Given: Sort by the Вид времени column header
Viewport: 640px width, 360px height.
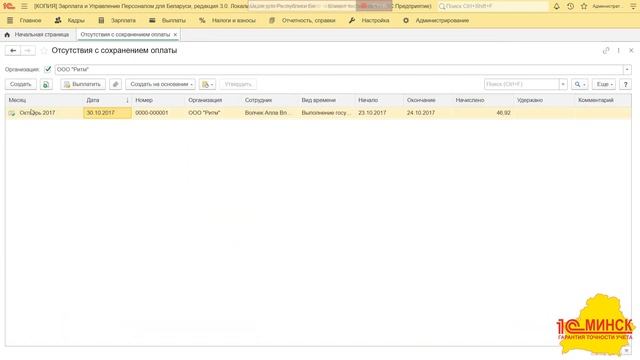Looking at the screenshot, I should pos(327,100).
